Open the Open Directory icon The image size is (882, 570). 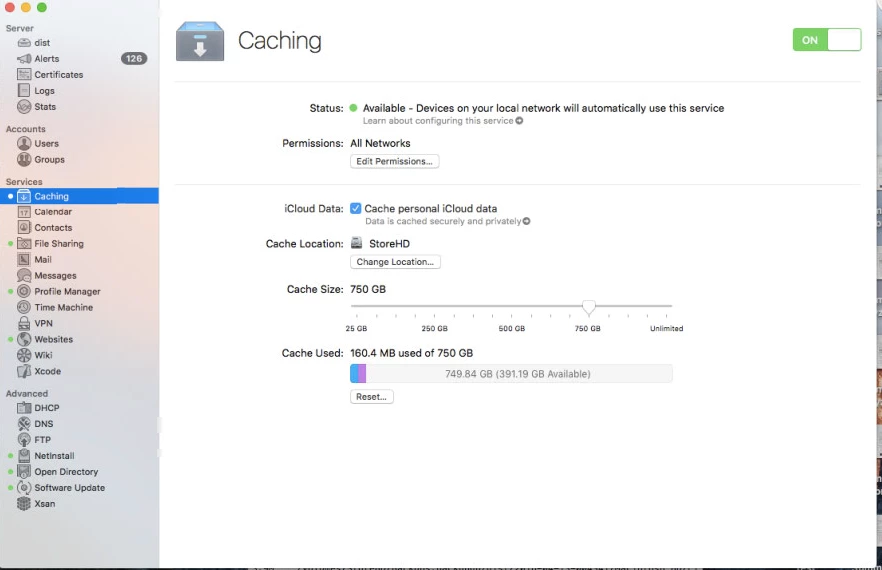point(24,472)
